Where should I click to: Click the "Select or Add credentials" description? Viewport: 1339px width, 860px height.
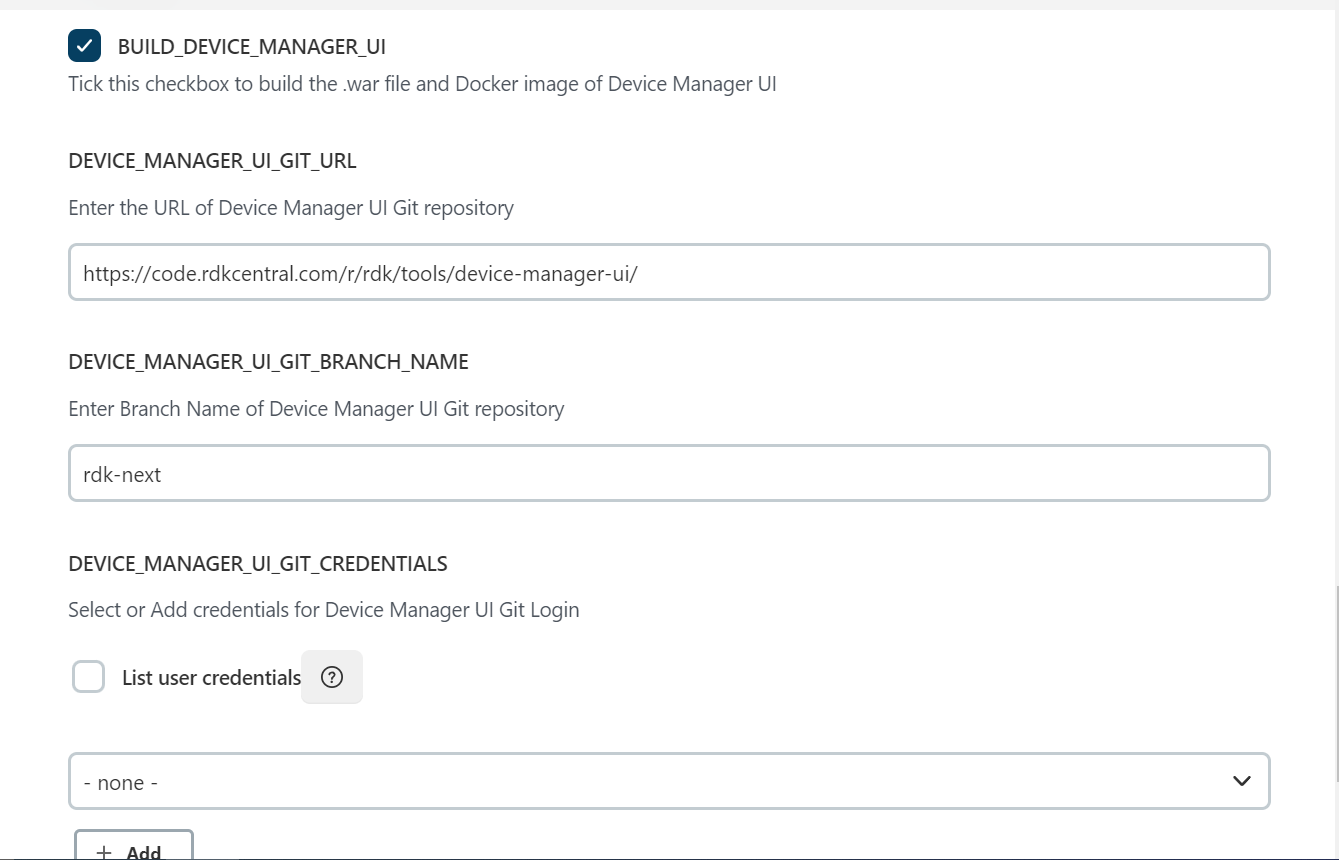click(x=323, y=610)
